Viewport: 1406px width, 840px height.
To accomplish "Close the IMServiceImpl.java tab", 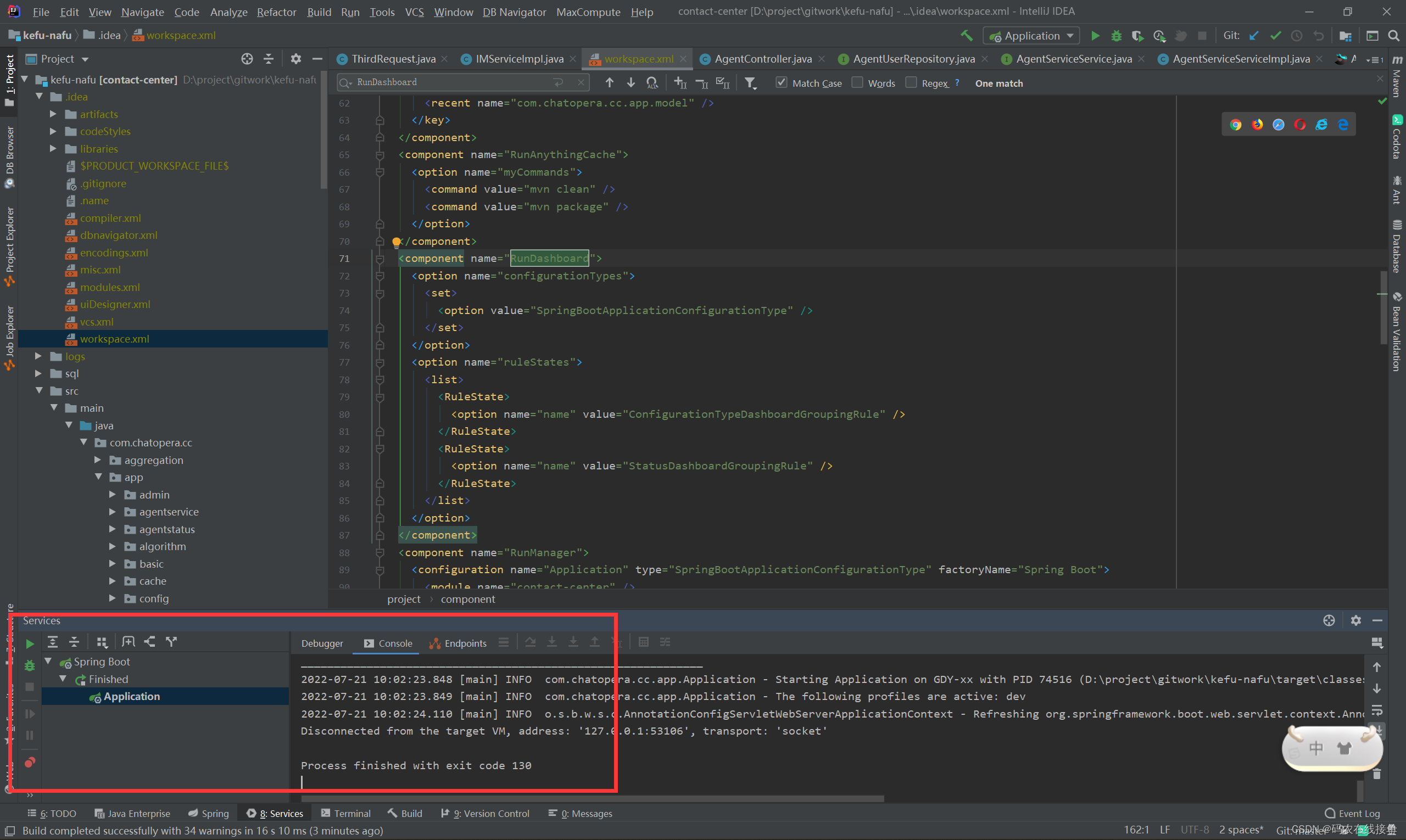I will (572, 59).
